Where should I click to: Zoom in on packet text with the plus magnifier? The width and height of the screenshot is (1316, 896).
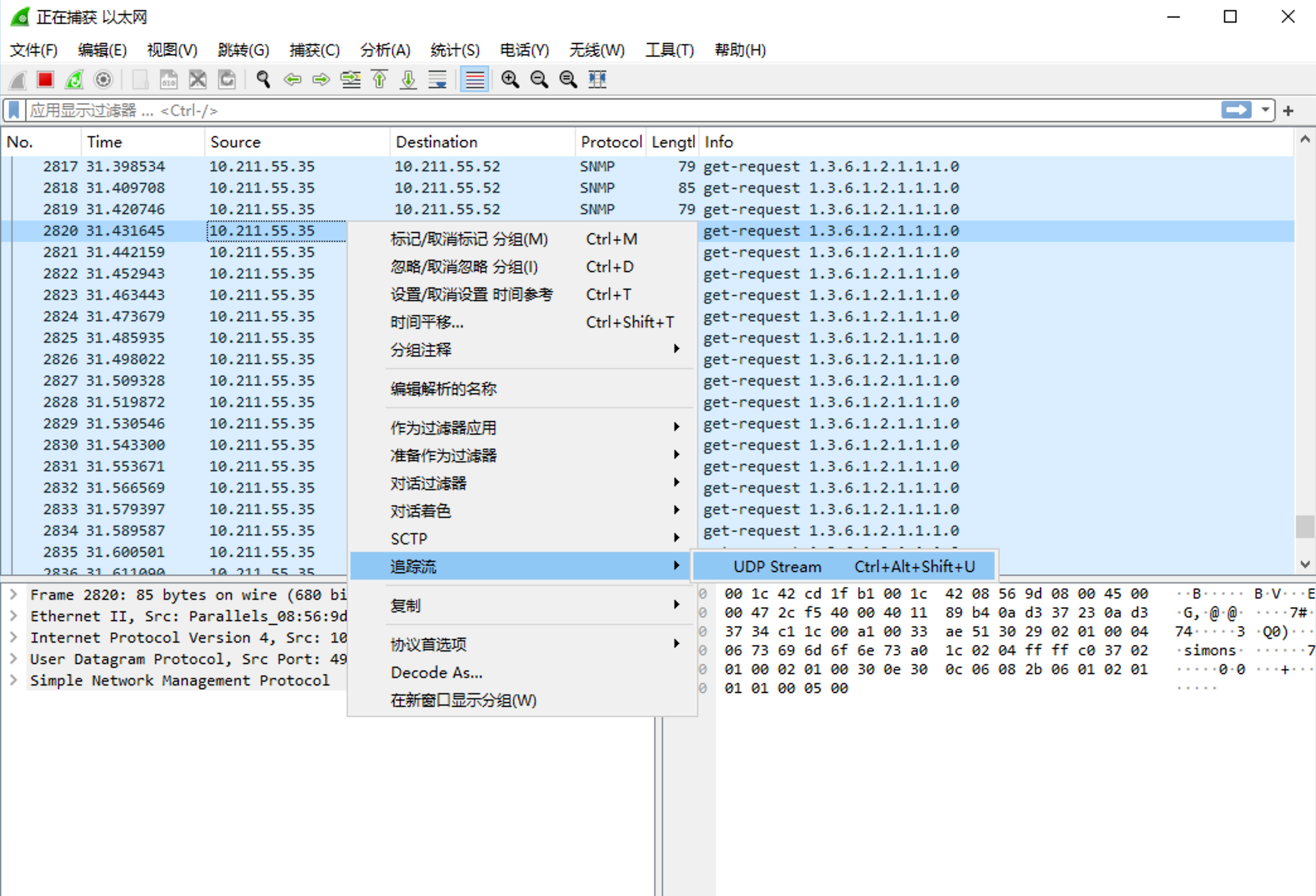click(509, 79)
